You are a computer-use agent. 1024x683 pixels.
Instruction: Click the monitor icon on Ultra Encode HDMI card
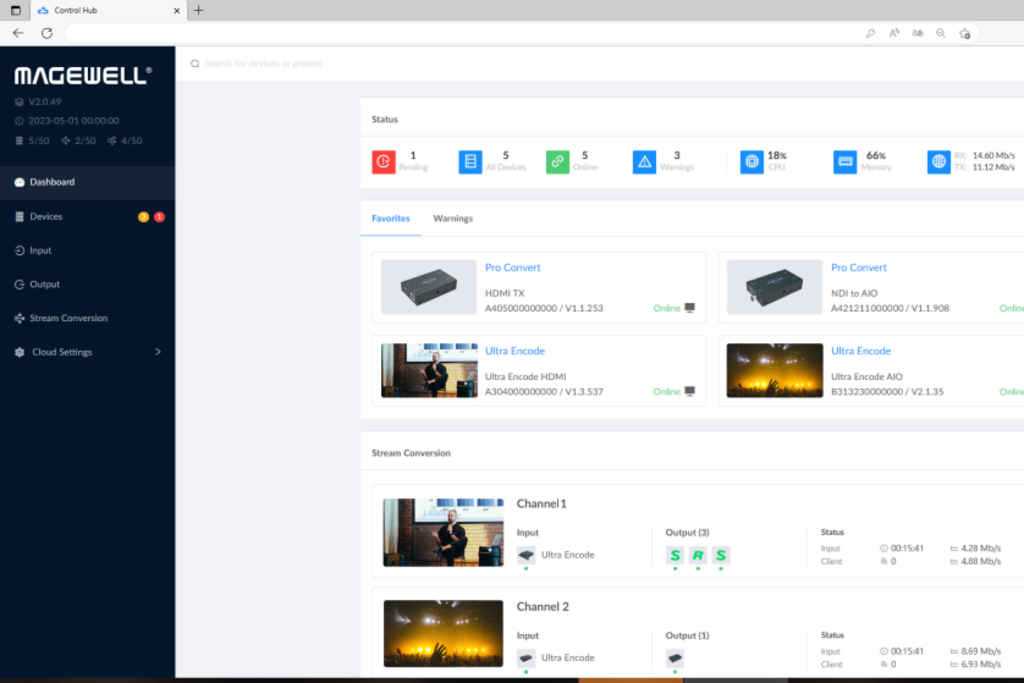point(690,391)
